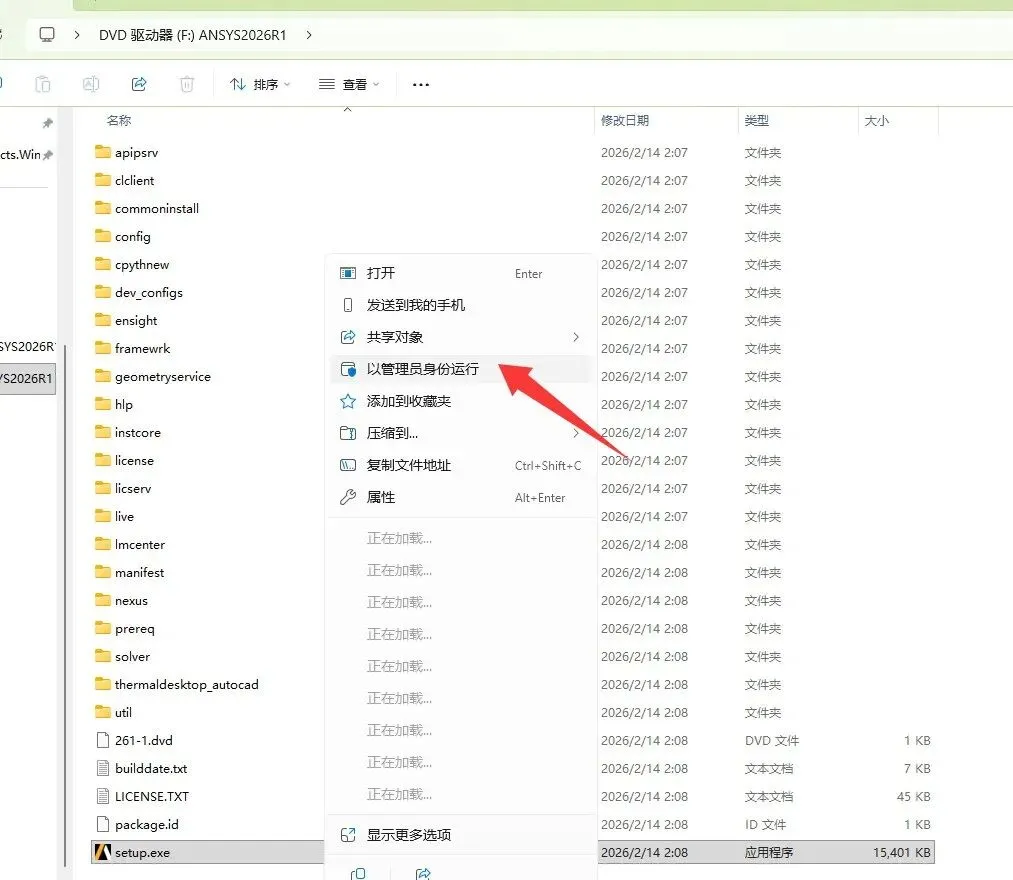Select the live folder

pyautogui.click(x=114, y=516)
